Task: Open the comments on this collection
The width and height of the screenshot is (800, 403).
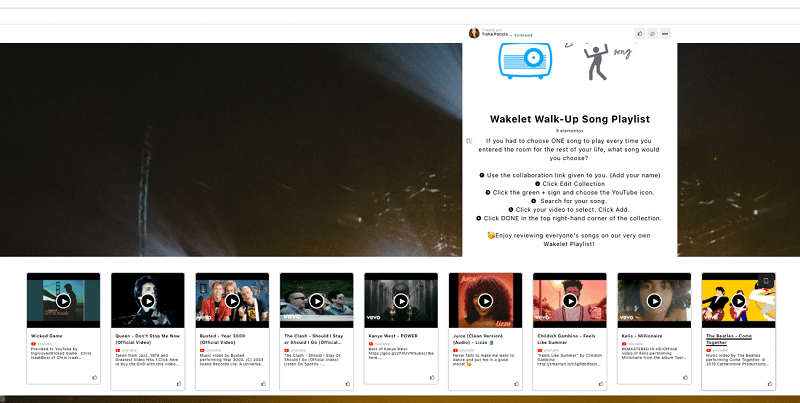Action: pyautogui.click(x=652, y=33)
